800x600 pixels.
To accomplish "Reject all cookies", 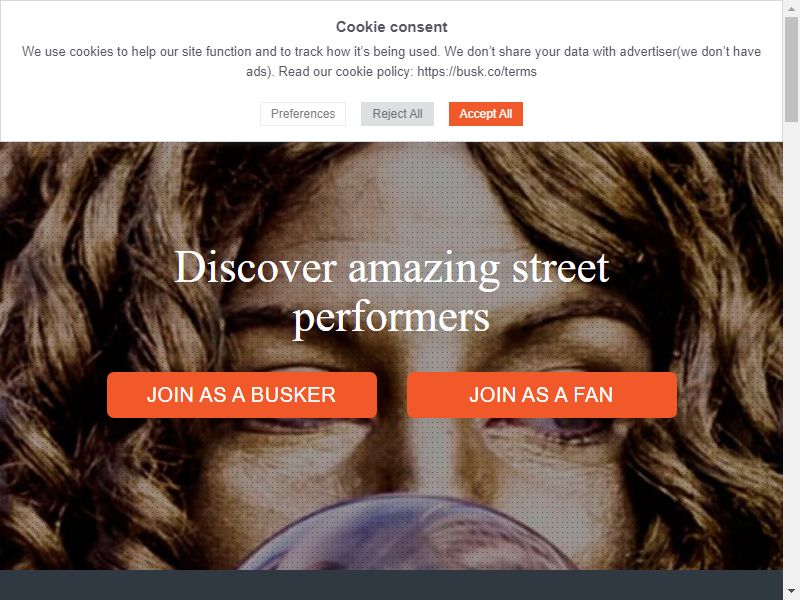I will (x=397, y=114).
